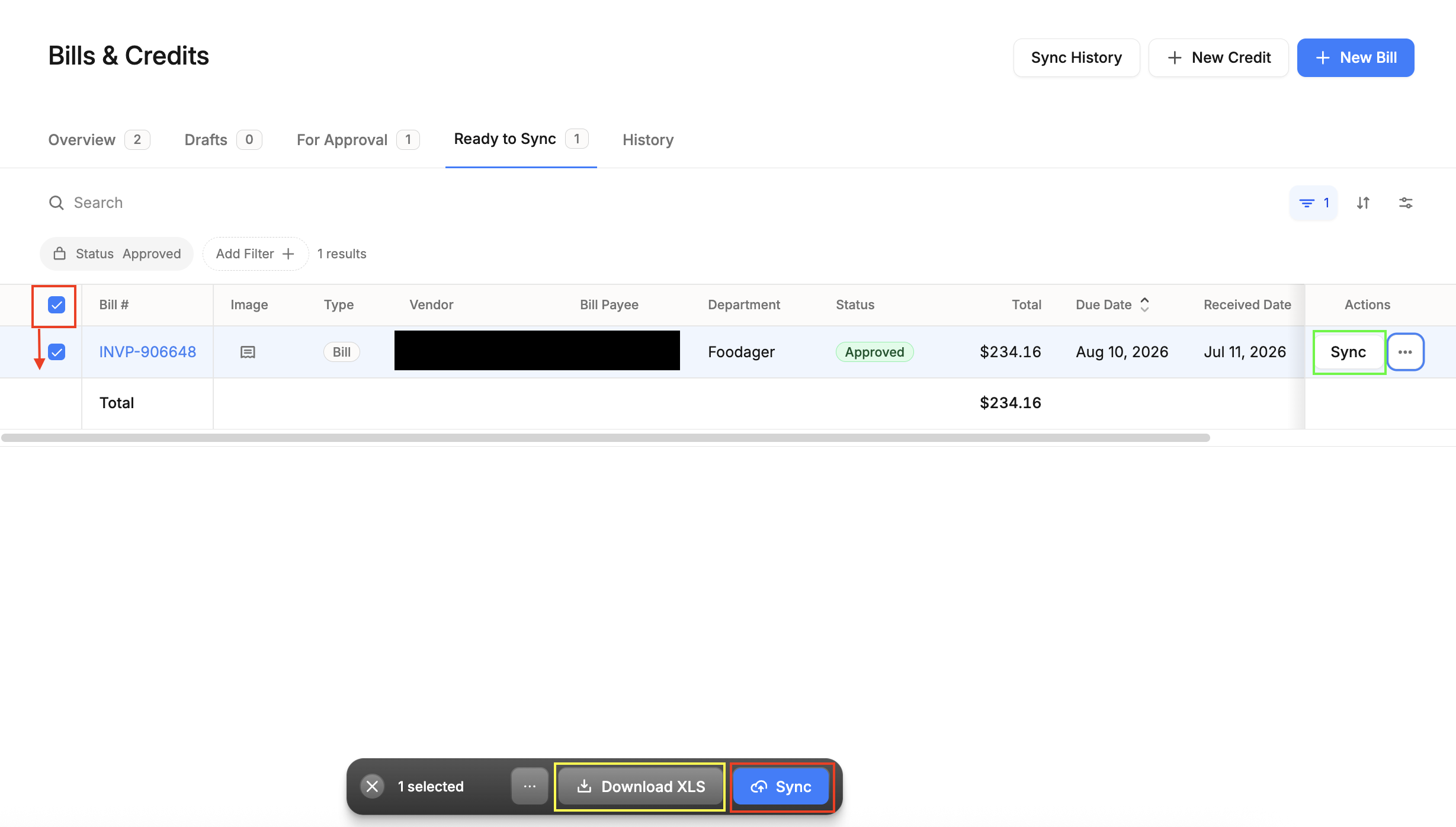Screen dimensions: 1456x827
Task: Click the Received Date column header
Action: pyautogui.click(x=1247, y=304)
